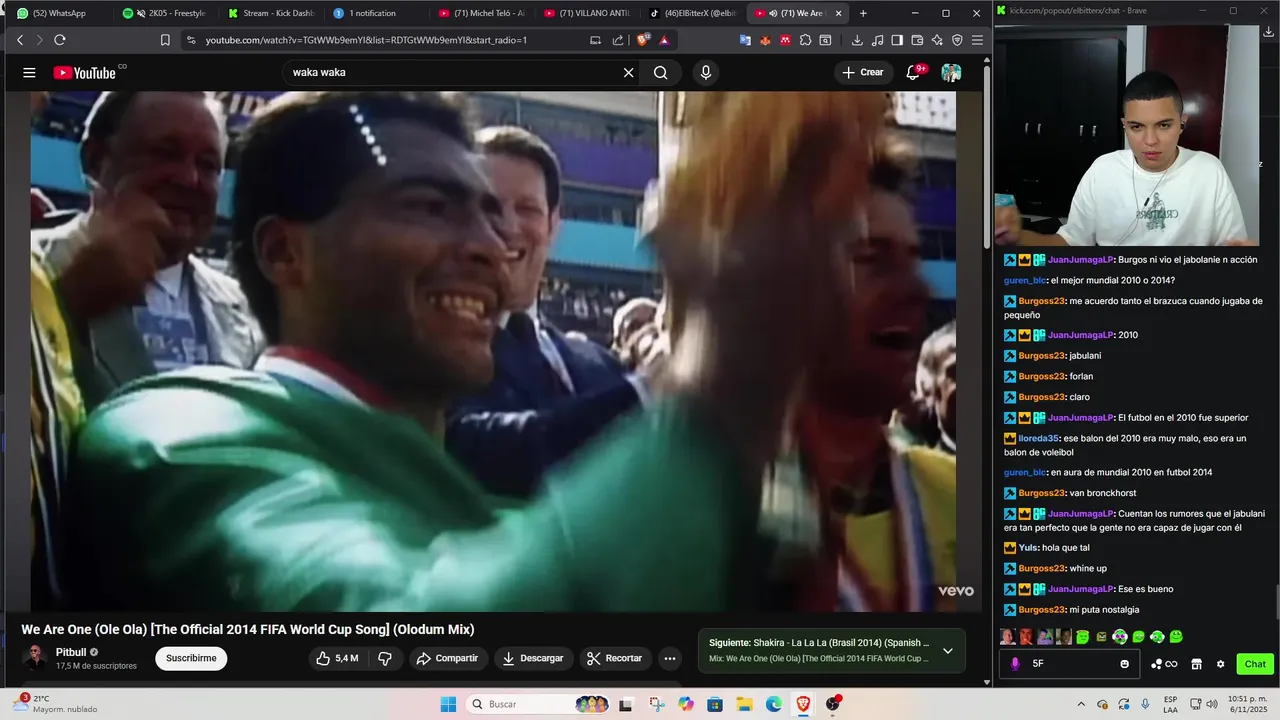This screenshot has width=1280, height=720.
Task: Reload the page in browser toolbar
Action: click(60, 40)
